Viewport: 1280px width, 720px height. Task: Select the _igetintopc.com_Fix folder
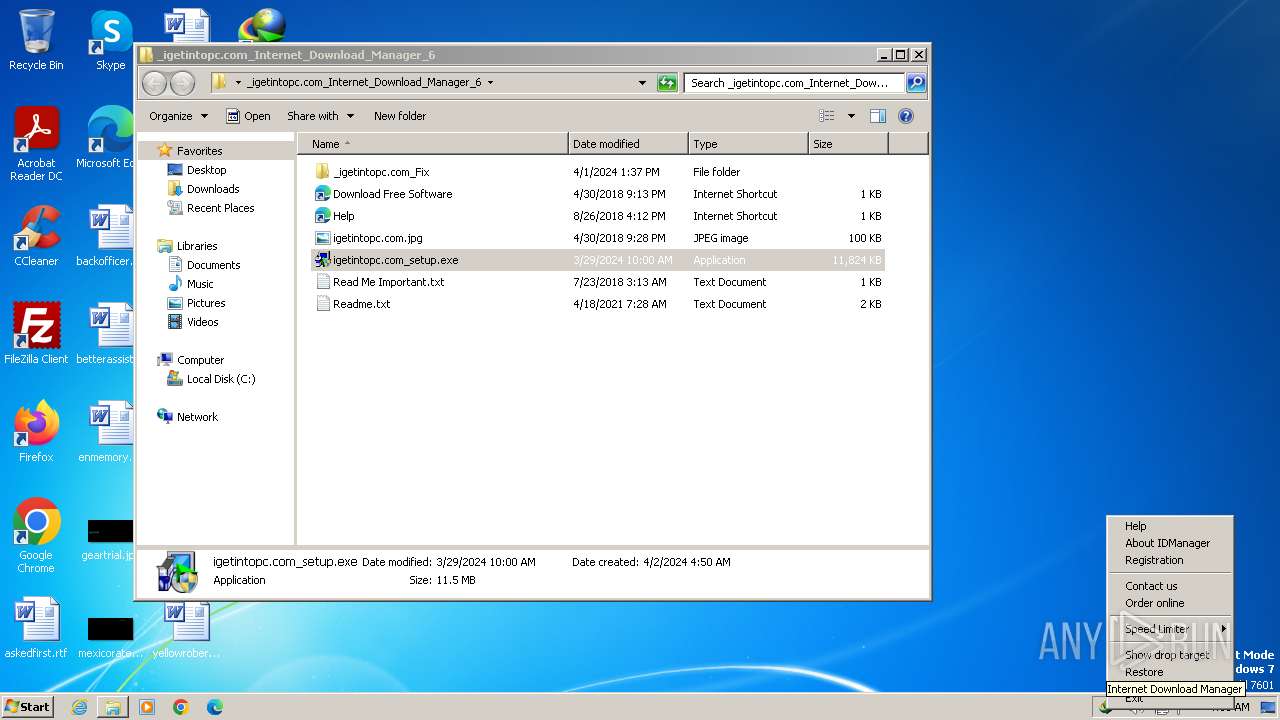point(381,172)
